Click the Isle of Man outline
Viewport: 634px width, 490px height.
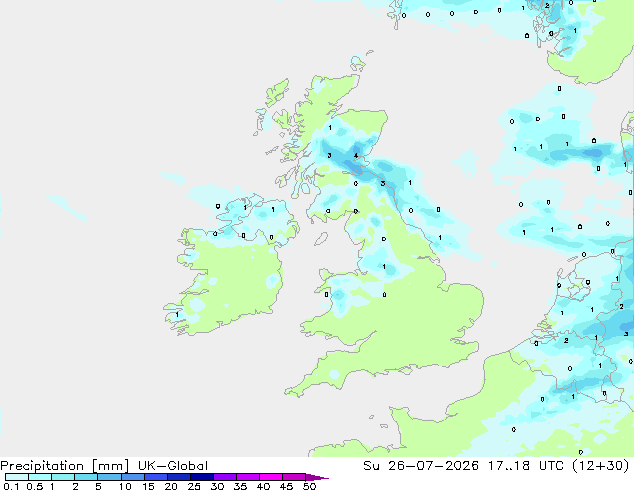321,239
